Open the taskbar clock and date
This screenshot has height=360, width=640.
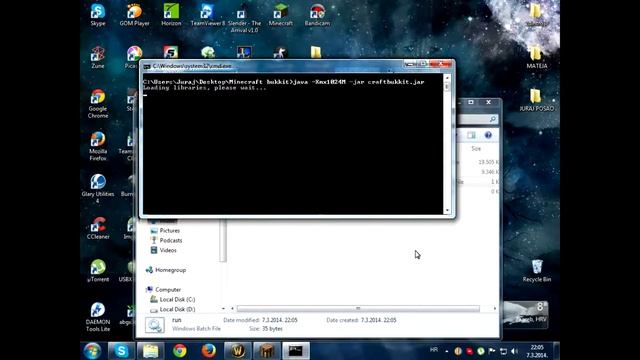tap(537, 351)
